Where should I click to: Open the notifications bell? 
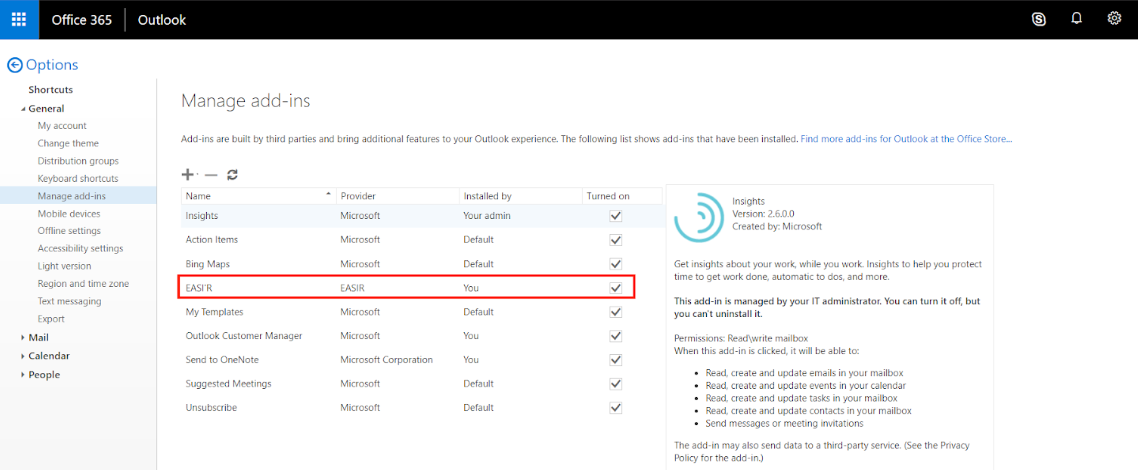(1076, 19)
